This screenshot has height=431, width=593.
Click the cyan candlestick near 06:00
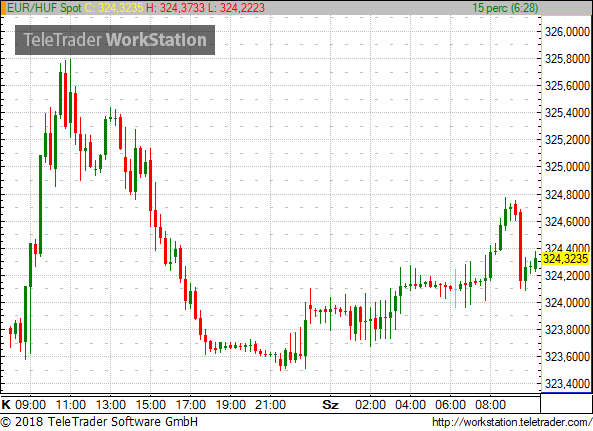455,288
